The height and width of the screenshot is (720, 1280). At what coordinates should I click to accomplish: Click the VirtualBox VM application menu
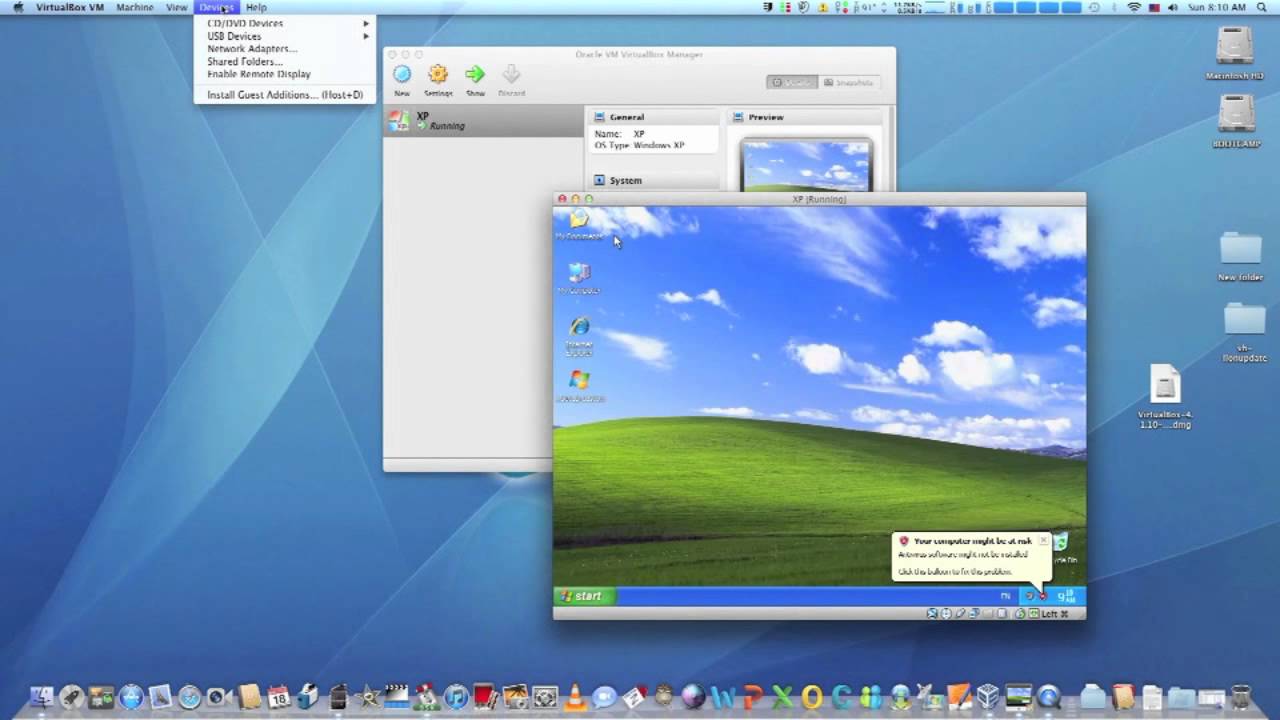(x=70, y=7)
